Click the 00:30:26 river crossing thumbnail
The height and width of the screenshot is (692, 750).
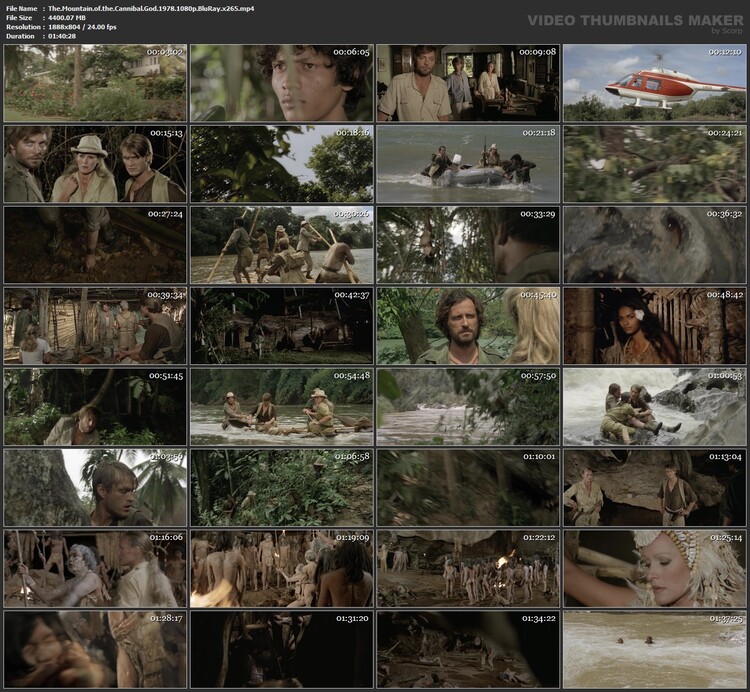point(281,244)
